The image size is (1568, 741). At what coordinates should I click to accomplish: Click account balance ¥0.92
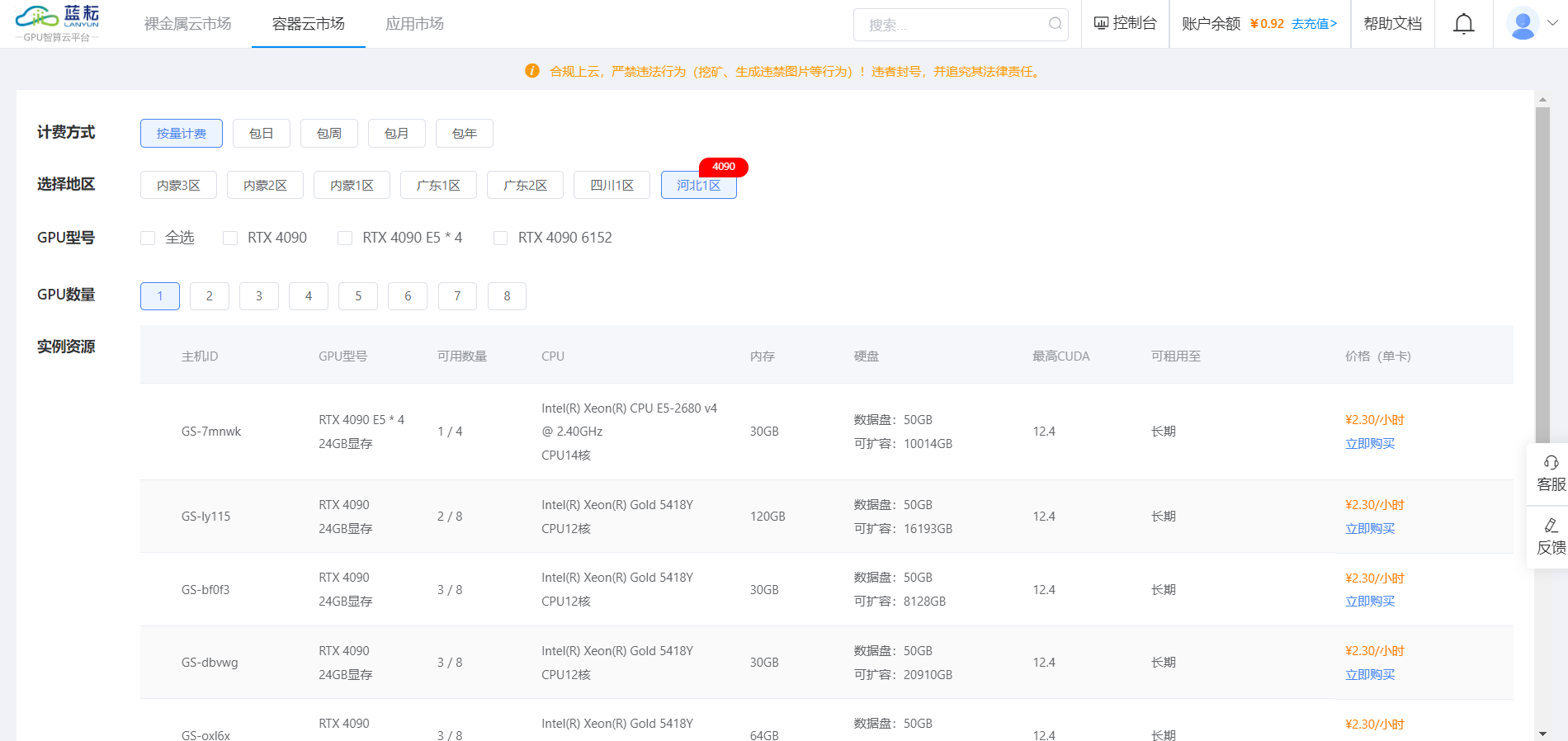[x=1267, y=24]
